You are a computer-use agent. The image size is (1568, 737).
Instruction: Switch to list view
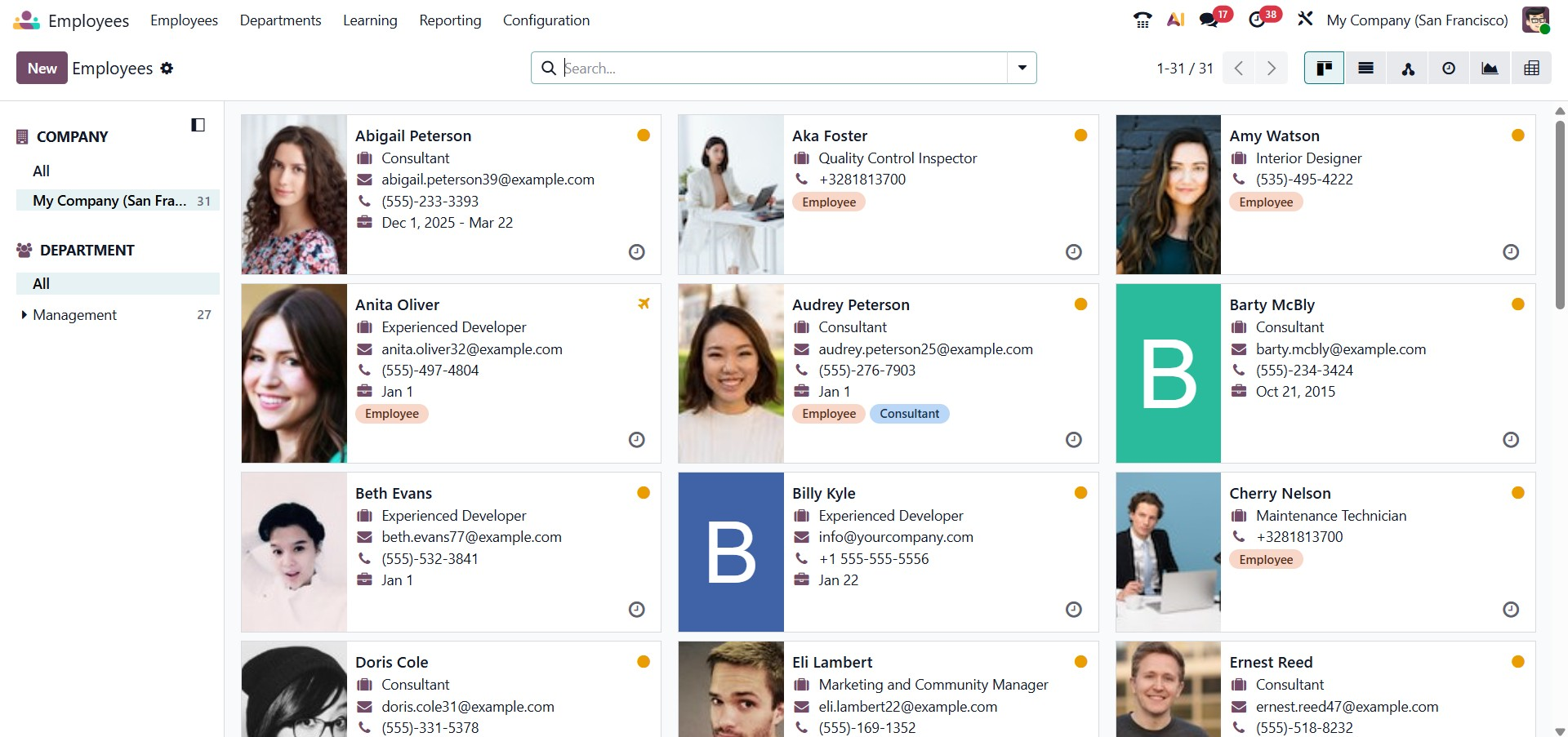(x=1365, y=69)
